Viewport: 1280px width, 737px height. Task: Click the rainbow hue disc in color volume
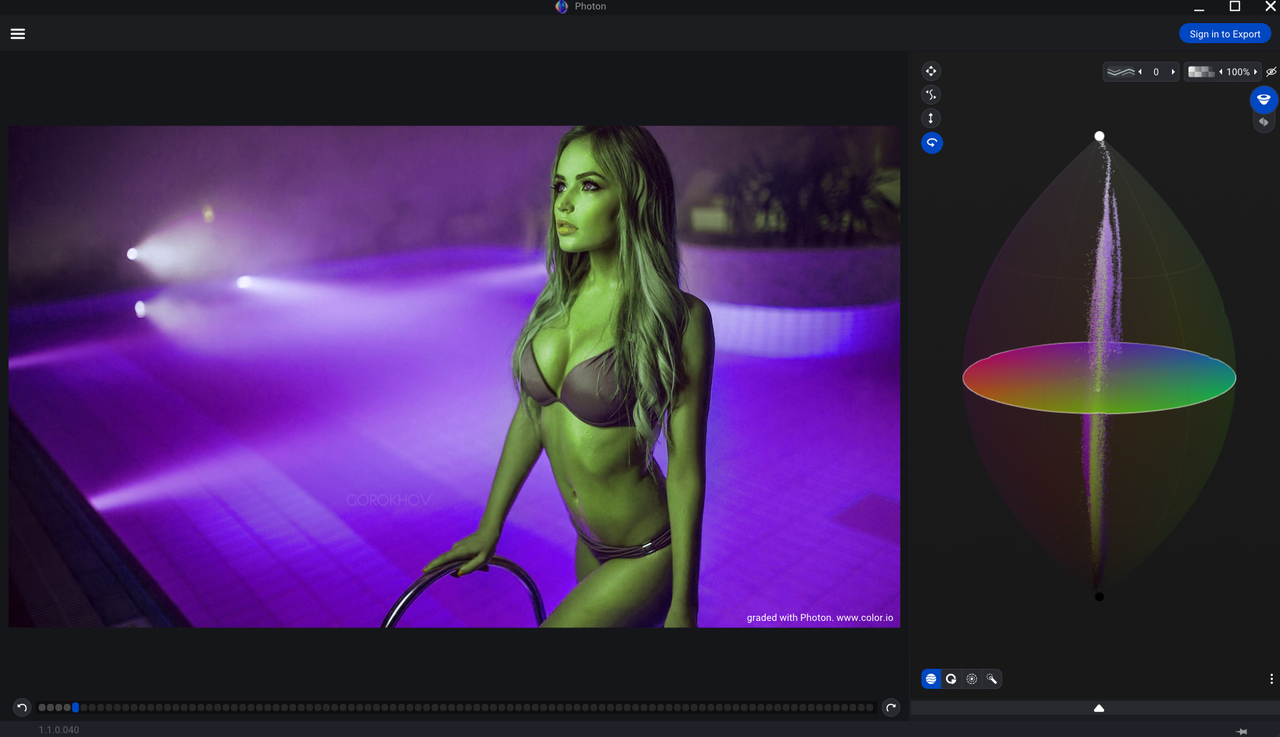coord(1099,378)
